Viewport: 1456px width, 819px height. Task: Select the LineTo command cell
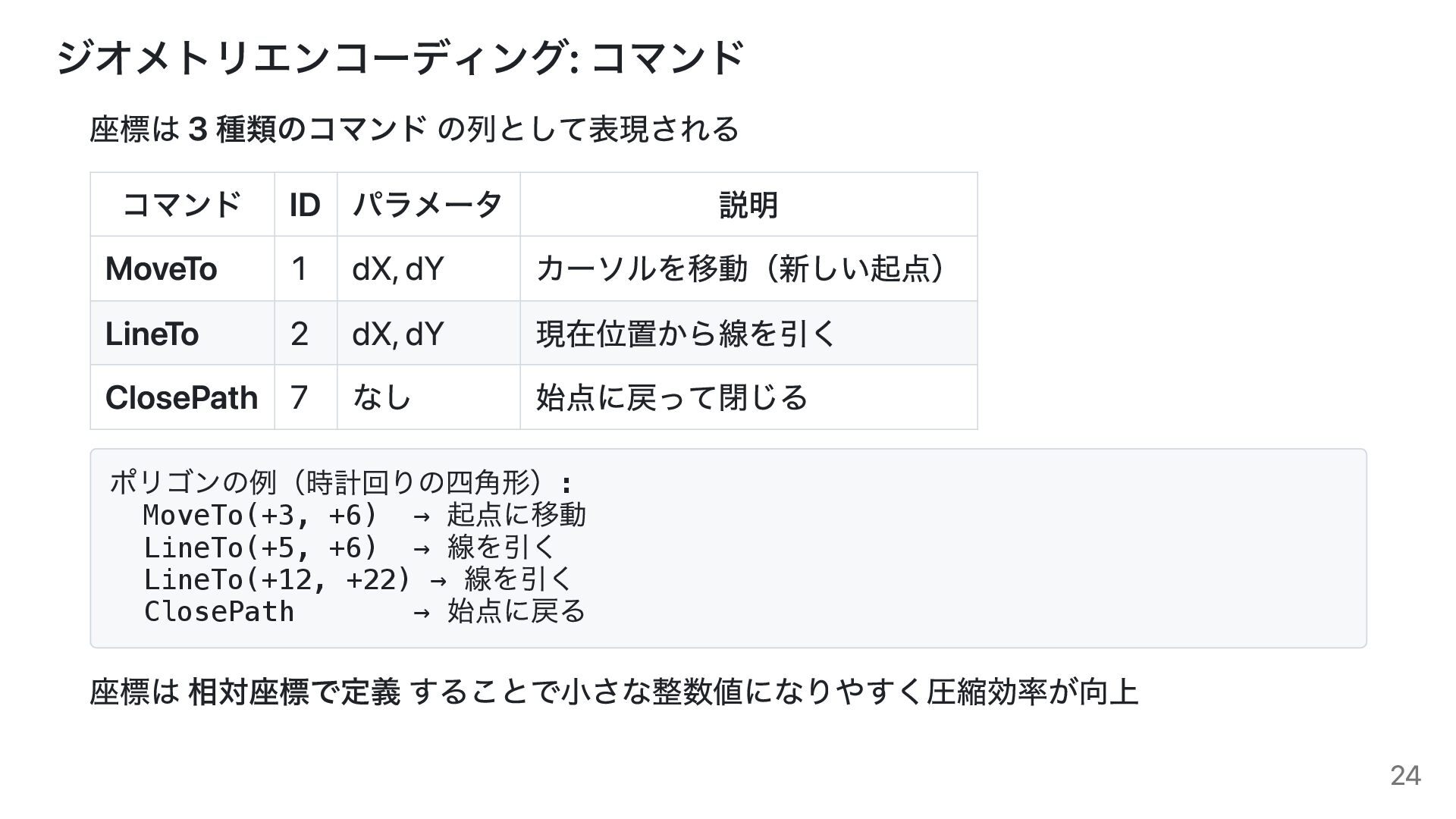point(182,333)
